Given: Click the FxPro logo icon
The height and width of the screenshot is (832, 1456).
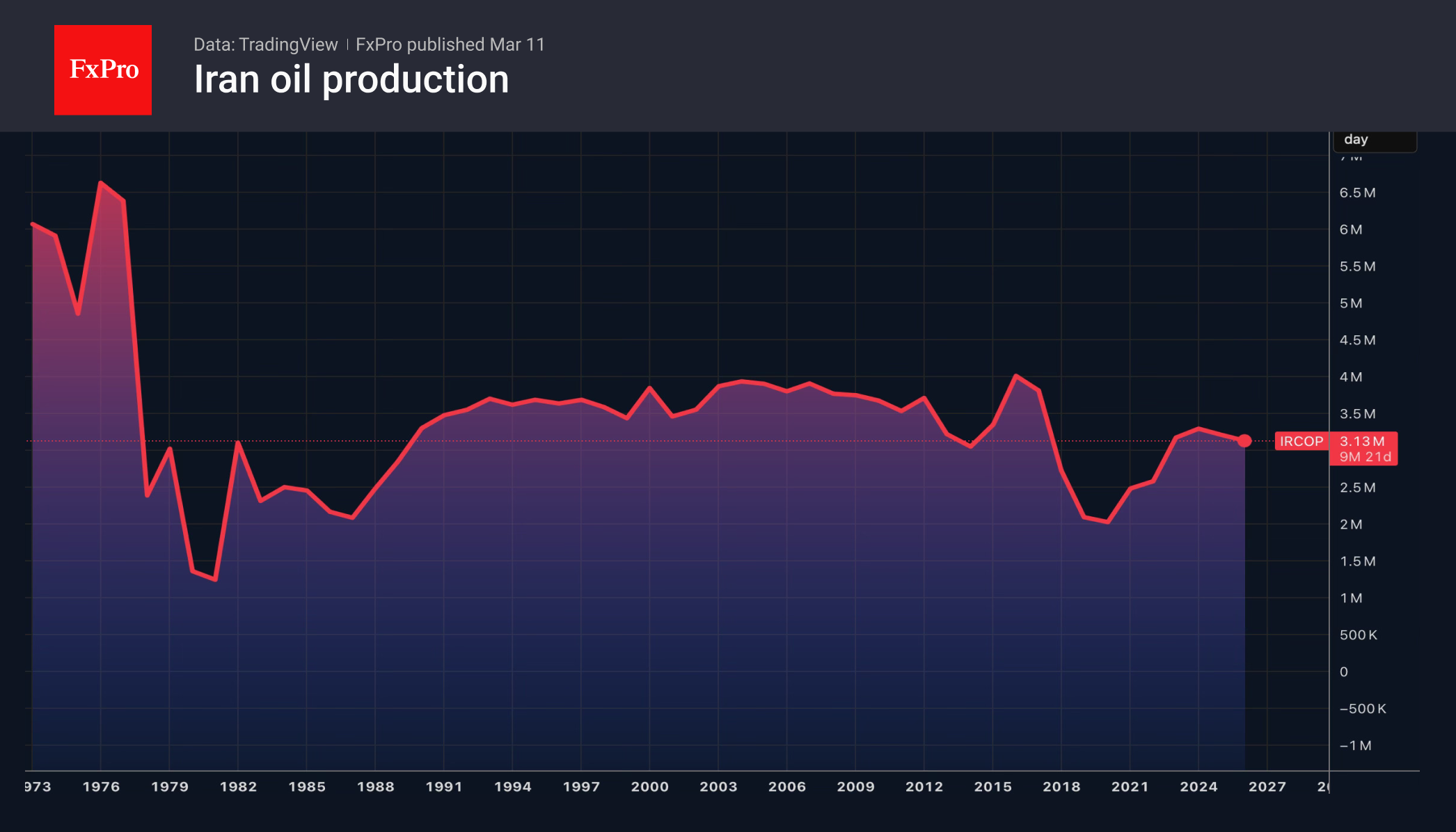Looking at the screenshot, I should pos(102,69).
